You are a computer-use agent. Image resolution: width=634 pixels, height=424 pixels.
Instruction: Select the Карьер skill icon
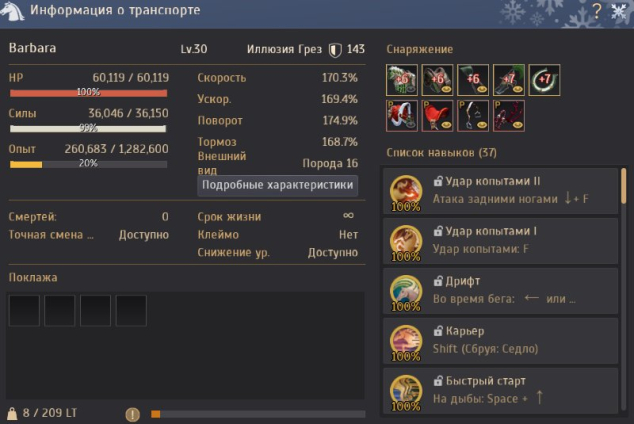point(406,342)
